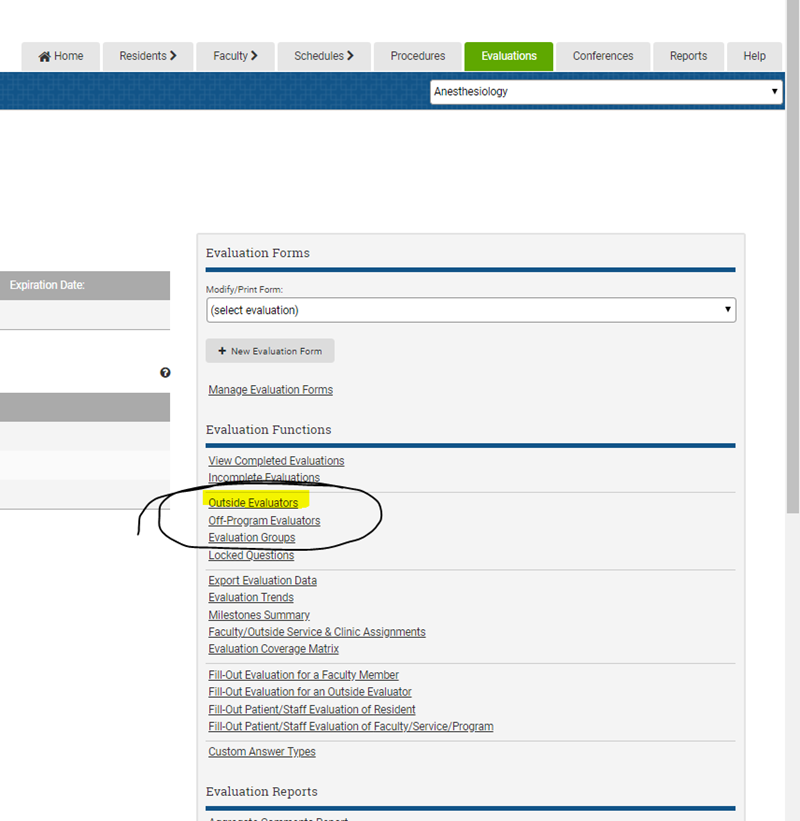Open View Completed Evaluations

(x=276, y=460)
